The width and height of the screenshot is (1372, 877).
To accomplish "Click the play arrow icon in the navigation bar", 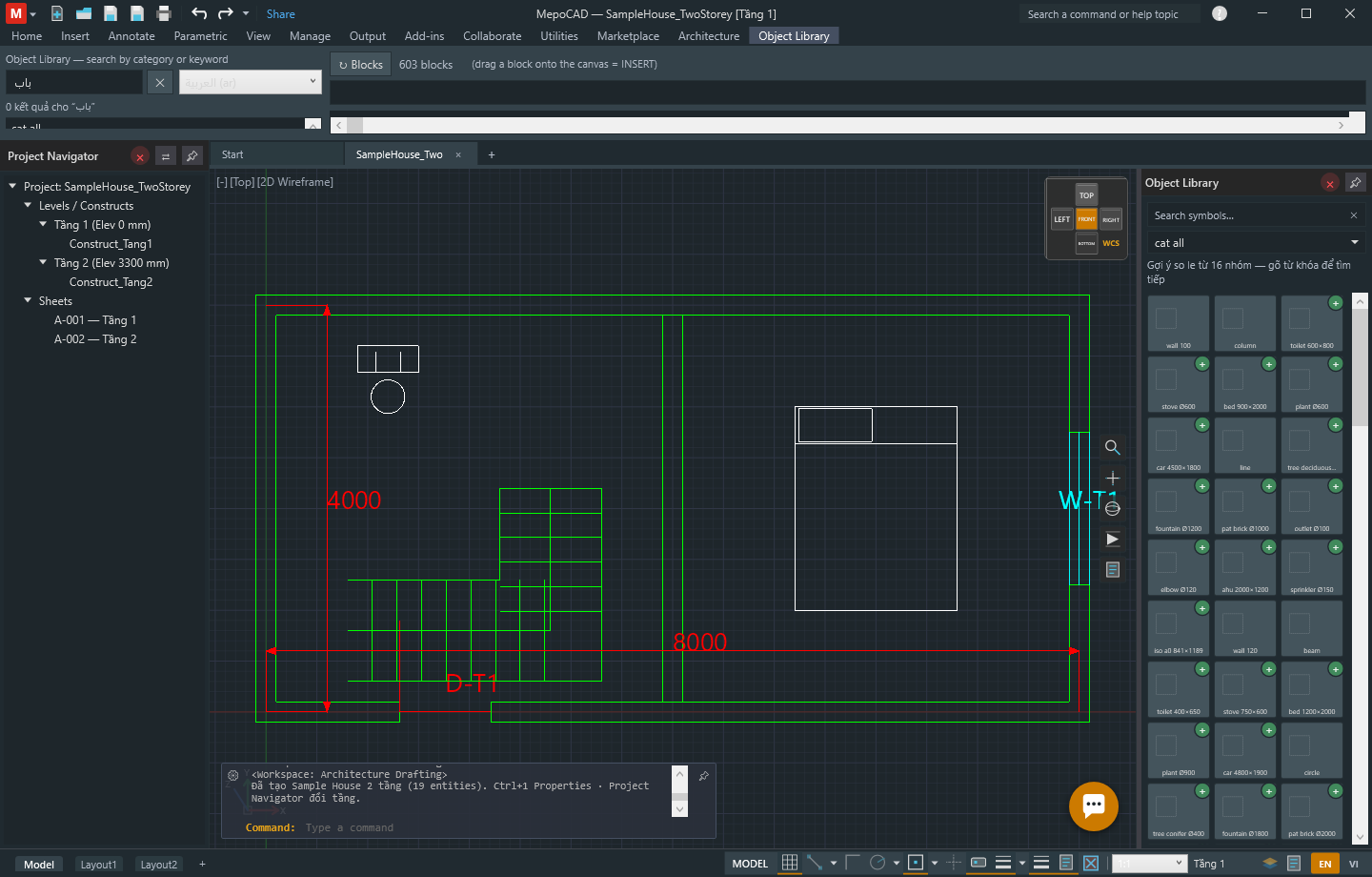I will pyautogui.click(x=1112, y=539).
